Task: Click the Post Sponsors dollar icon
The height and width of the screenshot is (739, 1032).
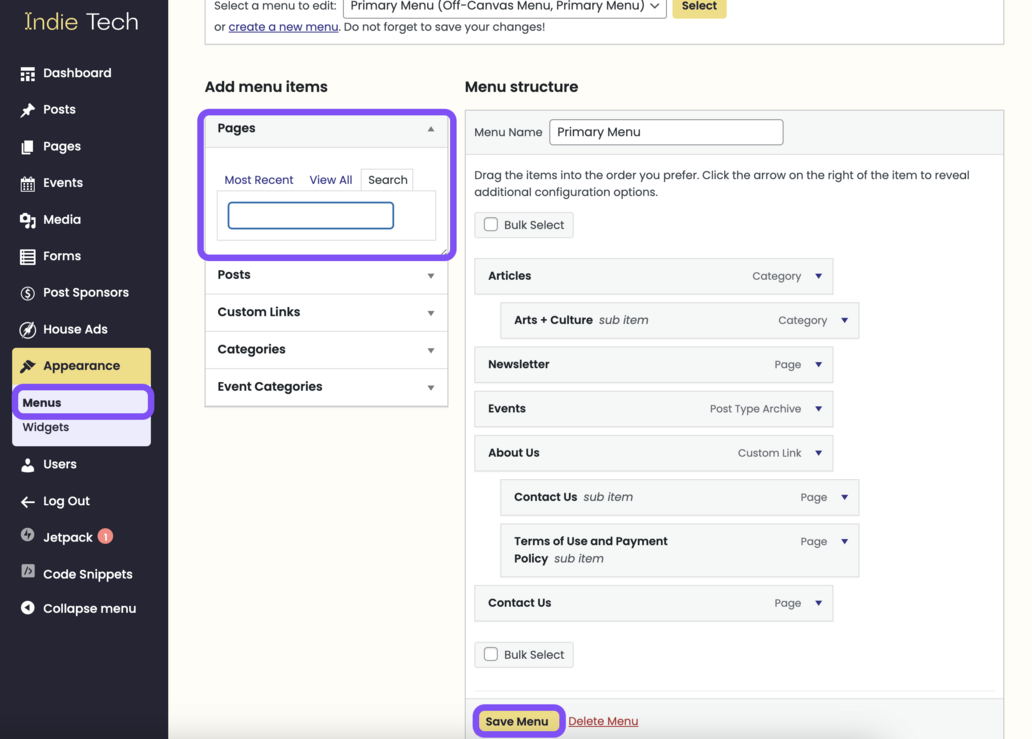Action: (x=26, y=292)
